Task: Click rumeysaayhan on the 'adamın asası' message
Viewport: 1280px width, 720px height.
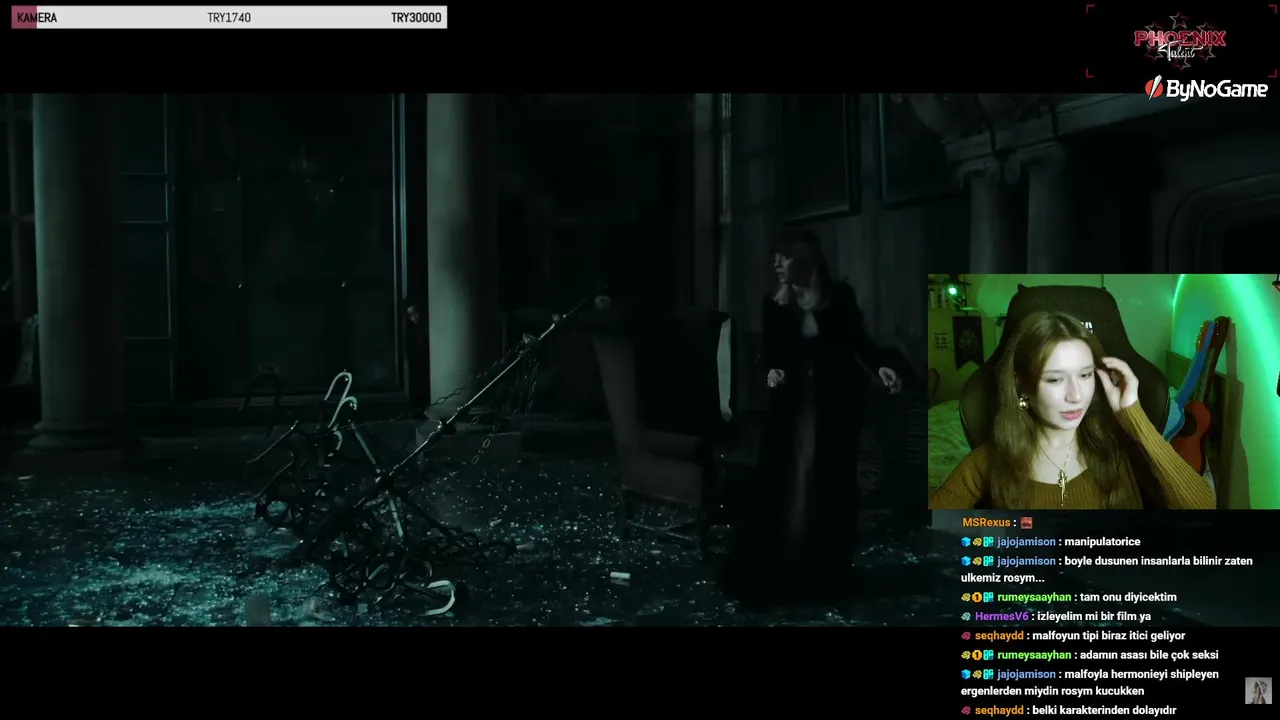Action: 1035,655
